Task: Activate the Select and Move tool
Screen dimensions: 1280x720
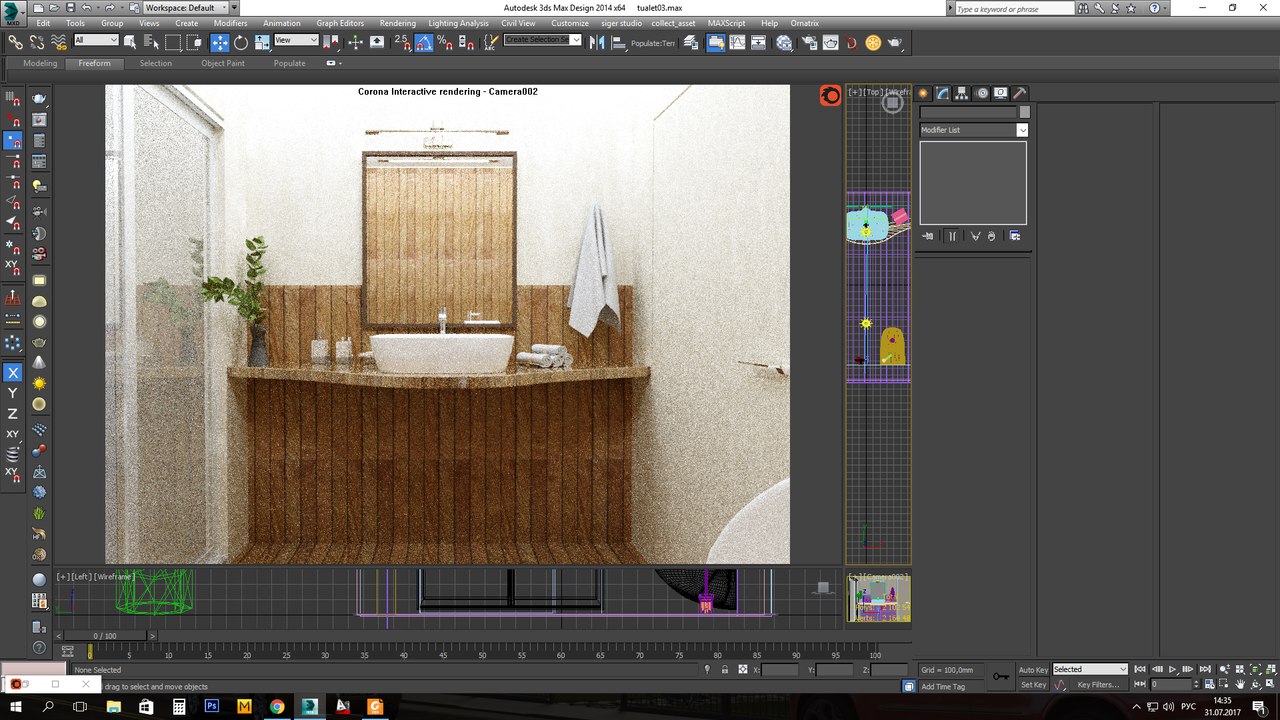Action: click(x=220, y=42)
